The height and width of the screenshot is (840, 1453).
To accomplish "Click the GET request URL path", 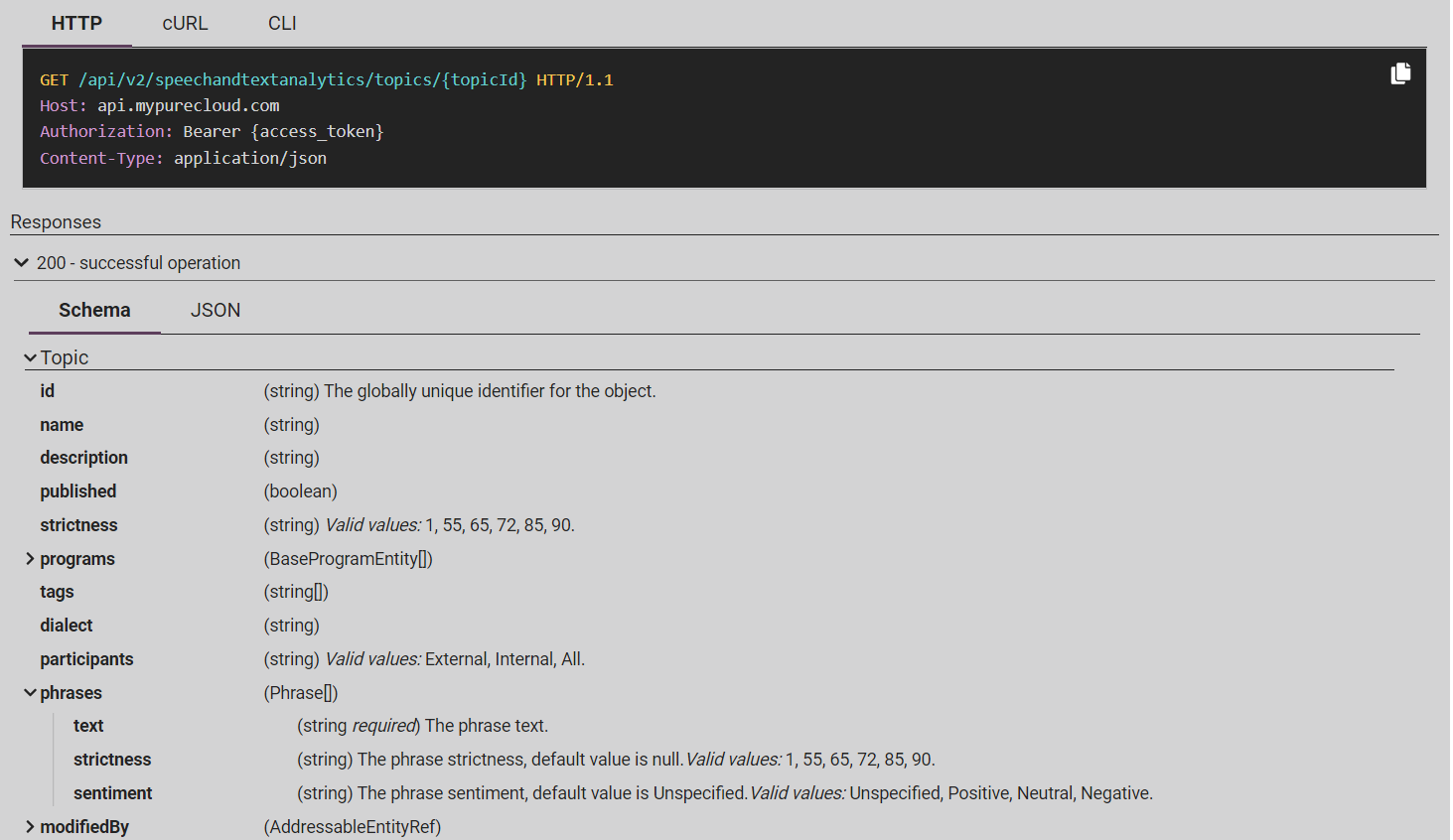I will point(302,79).
